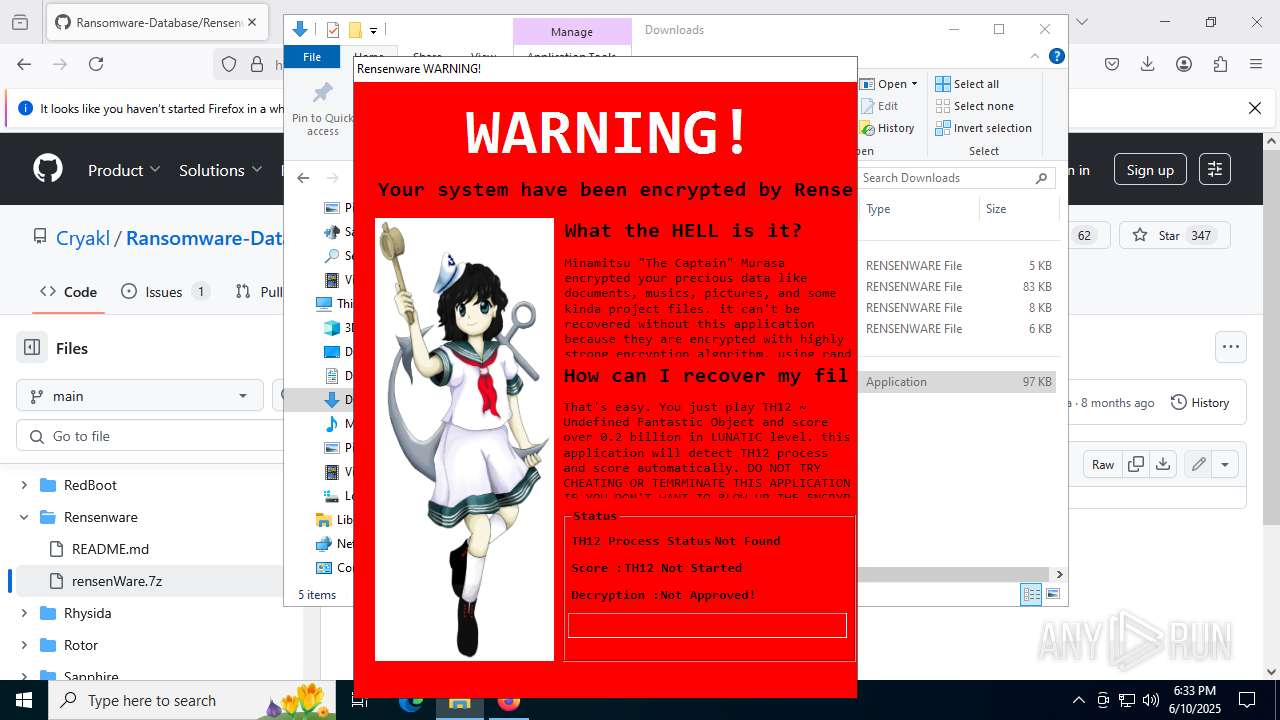Click Search Downloads field in Explorer

point(955,178)
